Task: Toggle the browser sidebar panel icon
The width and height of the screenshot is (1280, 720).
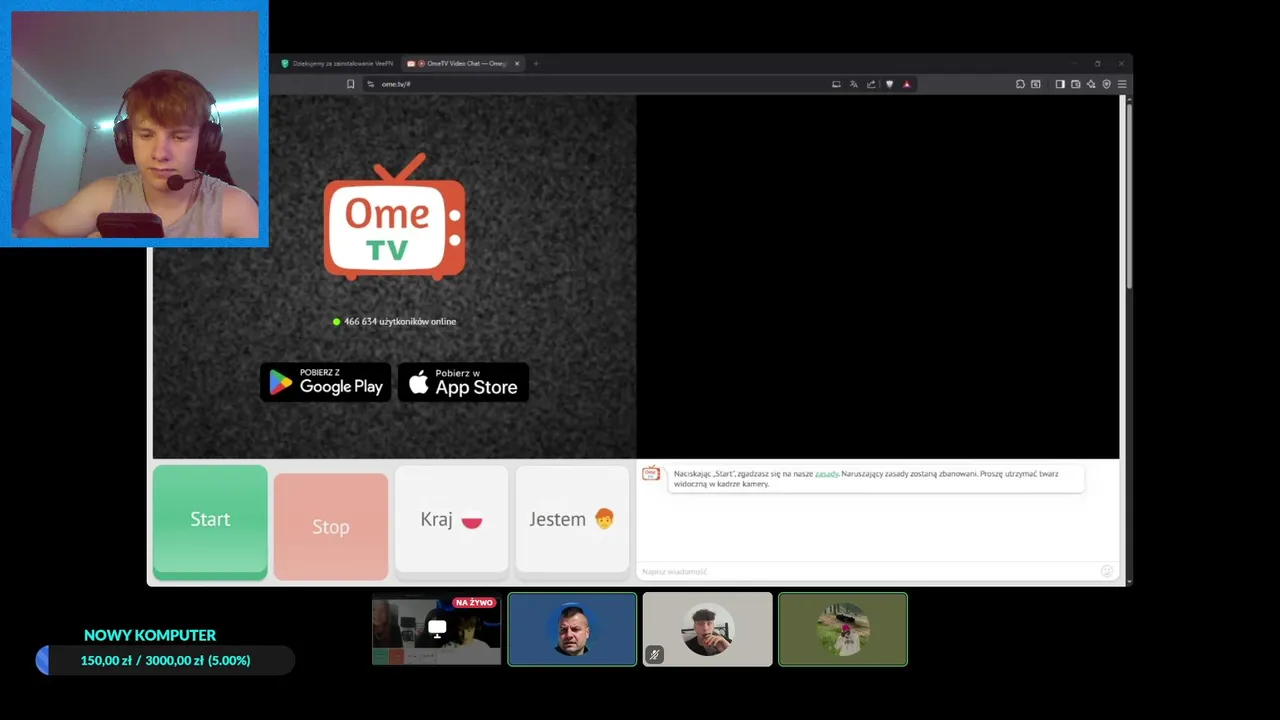Action: (1060, 84)
